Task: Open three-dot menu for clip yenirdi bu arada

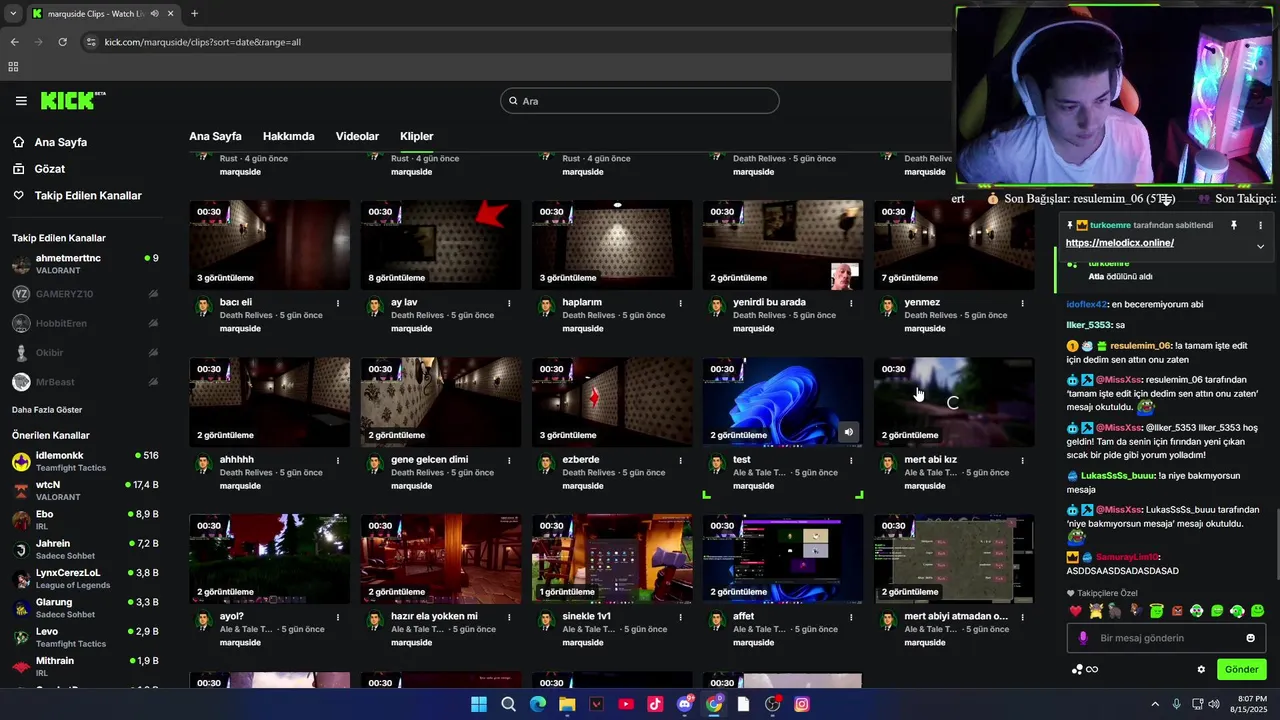Action: coord(851,303)
